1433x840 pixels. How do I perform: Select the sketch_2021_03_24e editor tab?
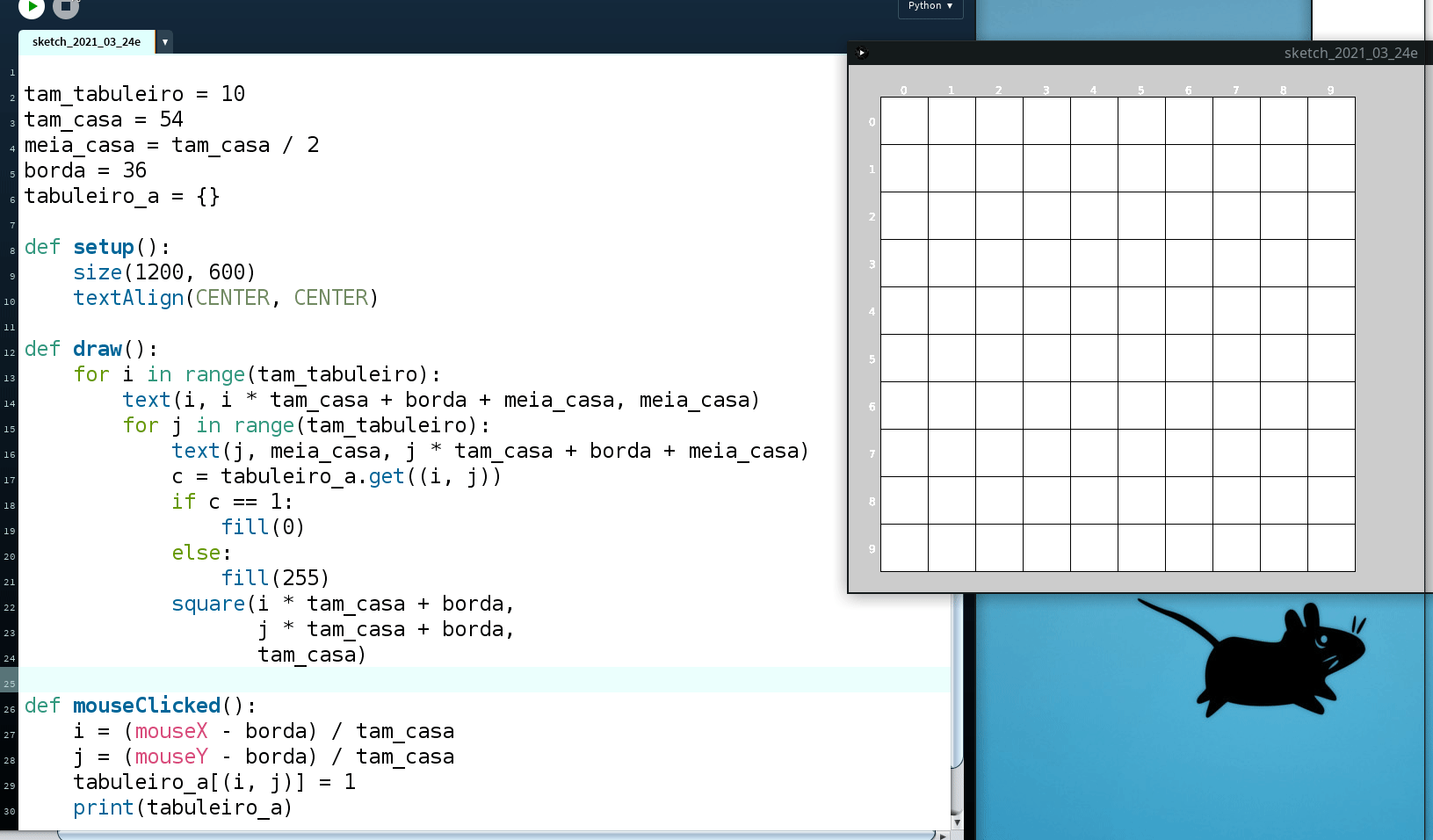[x=86, y=41]
